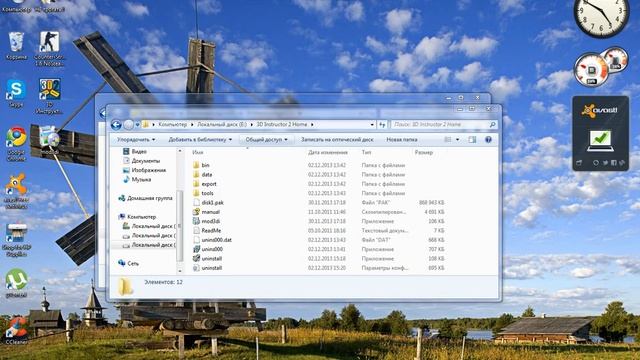
Task: Launch the 3D Инструктор desktop shortcut
Action: [x=49, y=96]
